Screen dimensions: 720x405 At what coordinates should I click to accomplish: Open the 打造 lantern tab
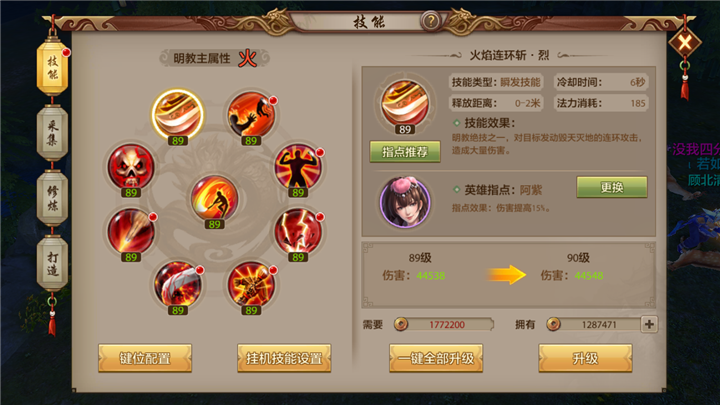coord(52,263)
